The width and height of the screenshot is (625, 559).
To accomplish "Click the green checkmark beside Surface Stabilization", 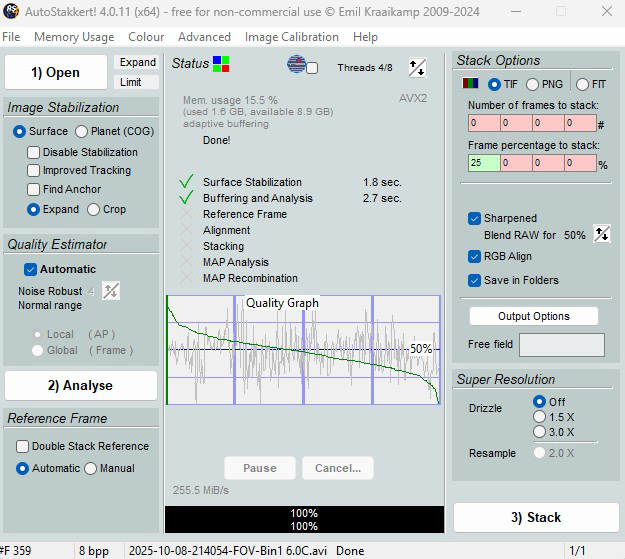I will (185, 182).
